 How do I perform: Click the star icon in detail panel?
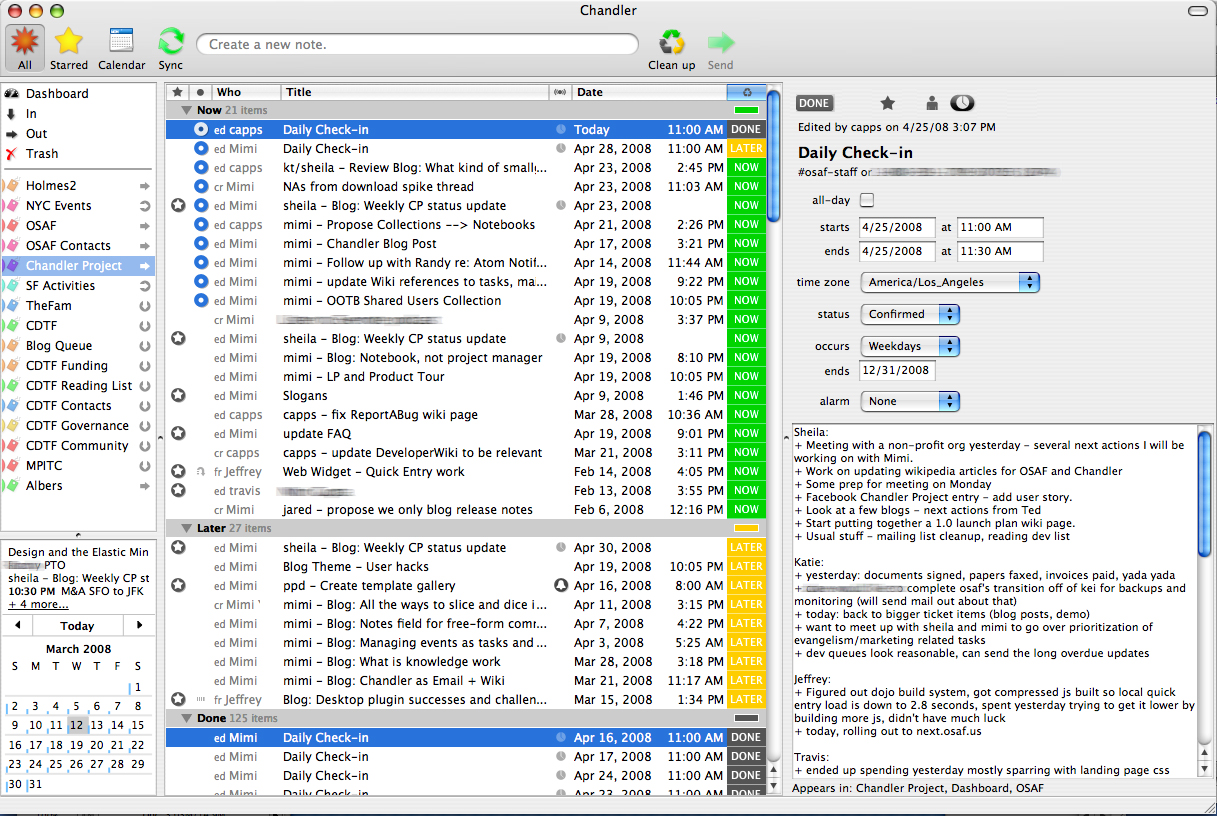click(887, 103)
